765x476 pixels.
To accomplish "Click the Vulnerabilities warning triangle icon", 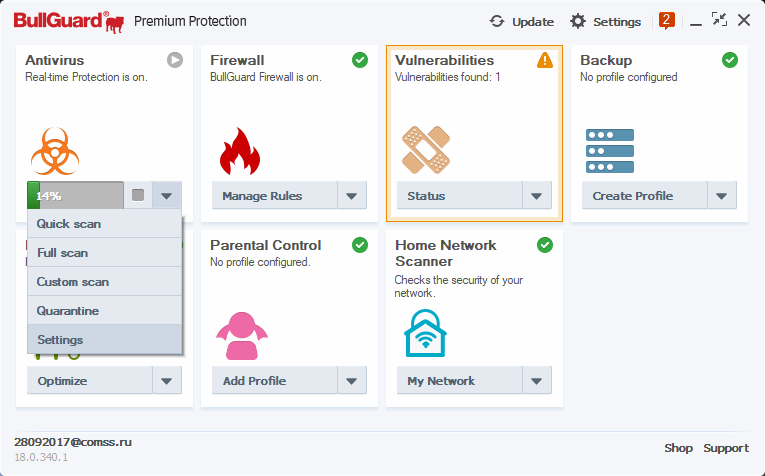I will 545,61.
